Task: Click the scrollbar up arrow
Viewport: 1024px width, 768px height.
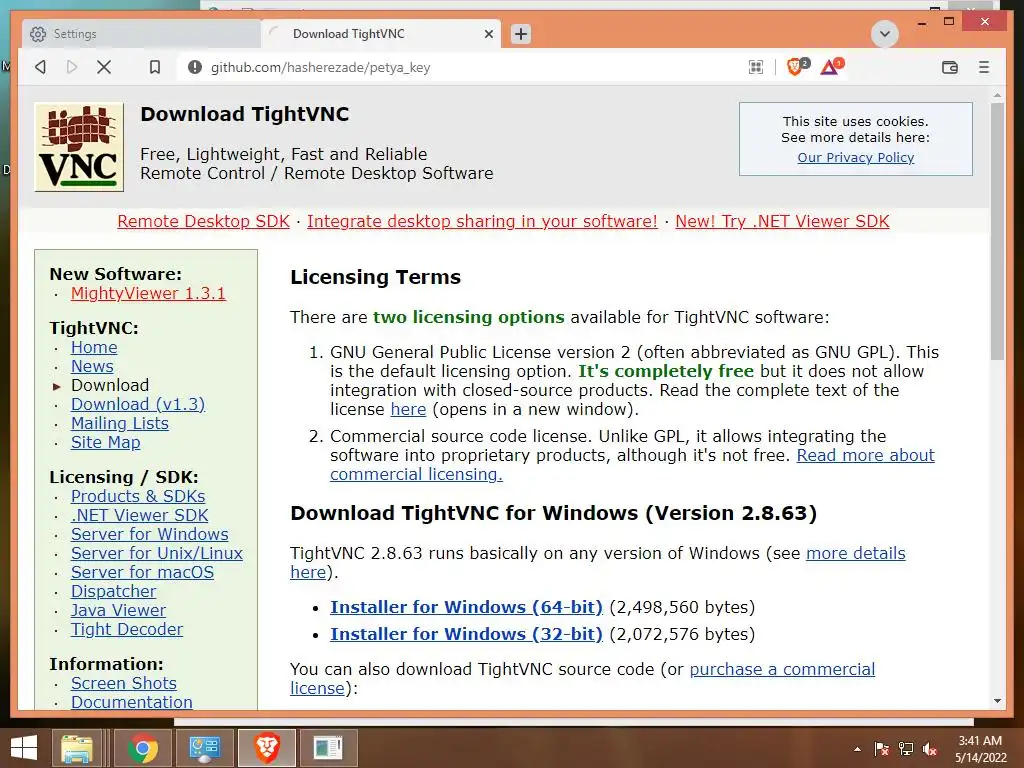Action: (997, 95)
